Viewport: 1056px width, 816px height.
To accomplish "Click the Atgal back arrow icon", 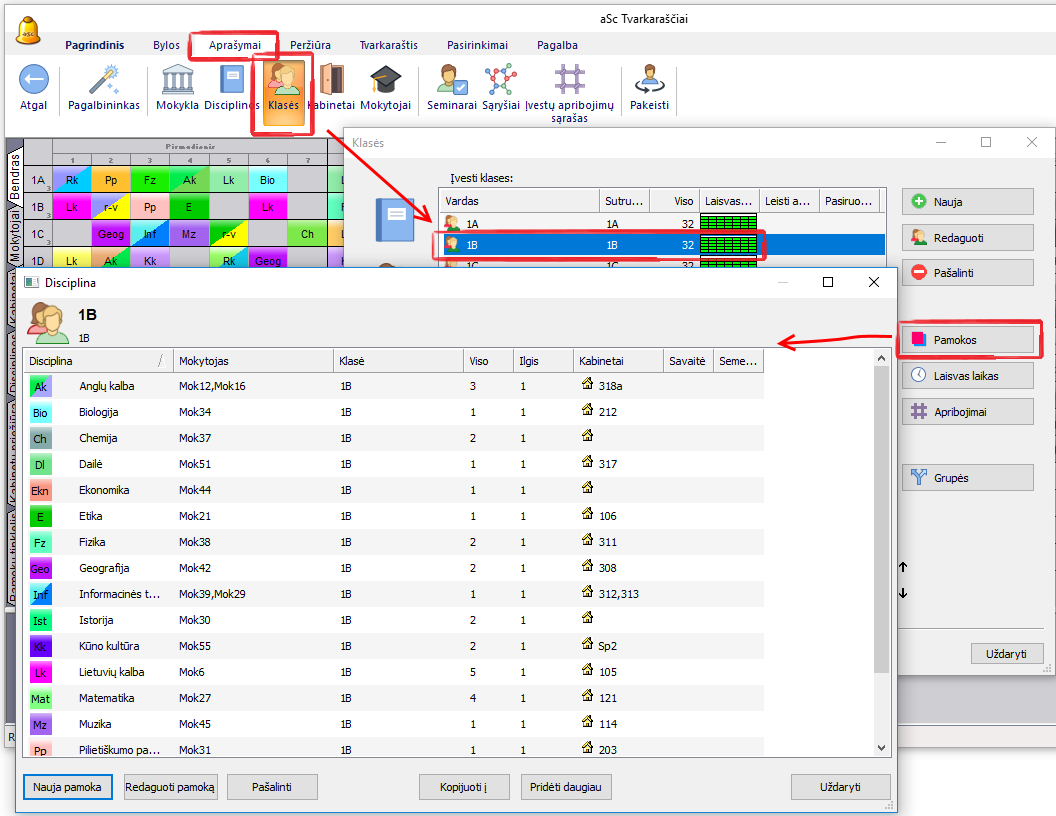I will tap(34, 82).
